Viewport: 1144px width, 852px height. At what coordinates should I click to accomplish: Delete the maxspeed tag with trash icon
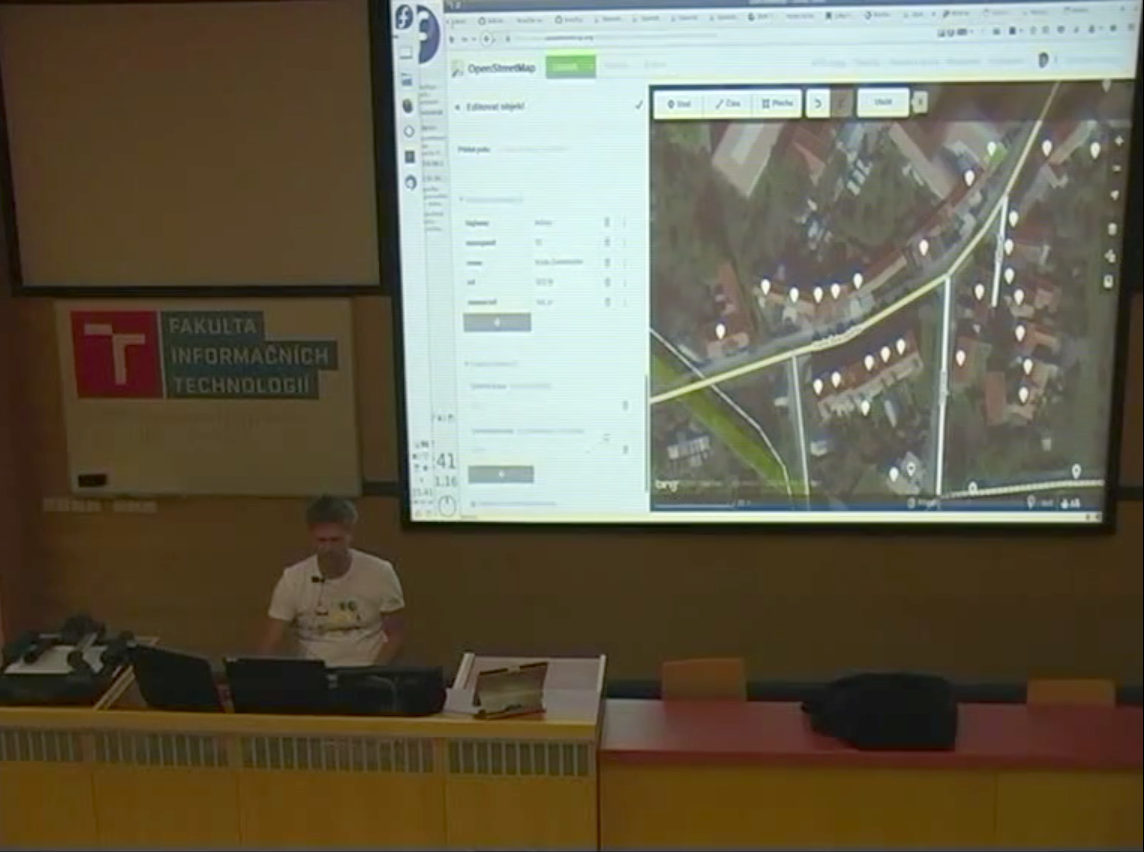606,243
